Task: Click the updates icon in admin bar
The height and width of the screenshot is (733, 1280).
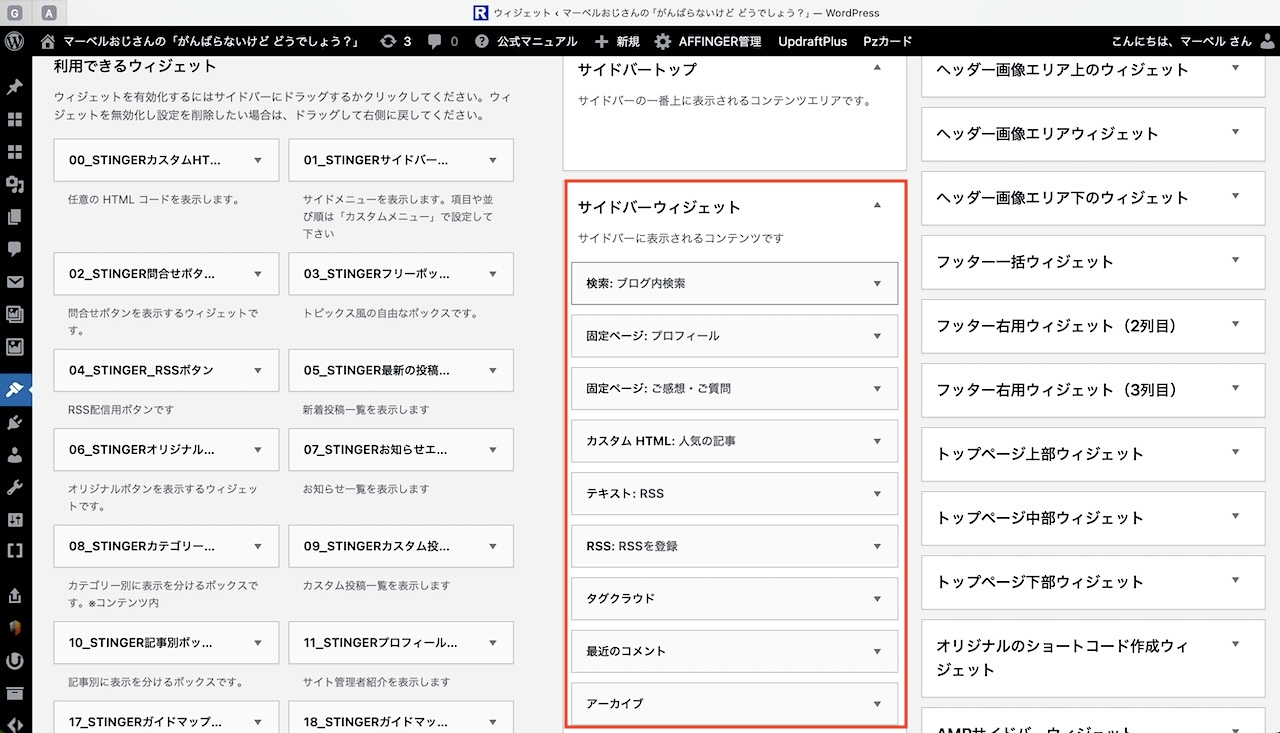Action: tap(395, 41)
